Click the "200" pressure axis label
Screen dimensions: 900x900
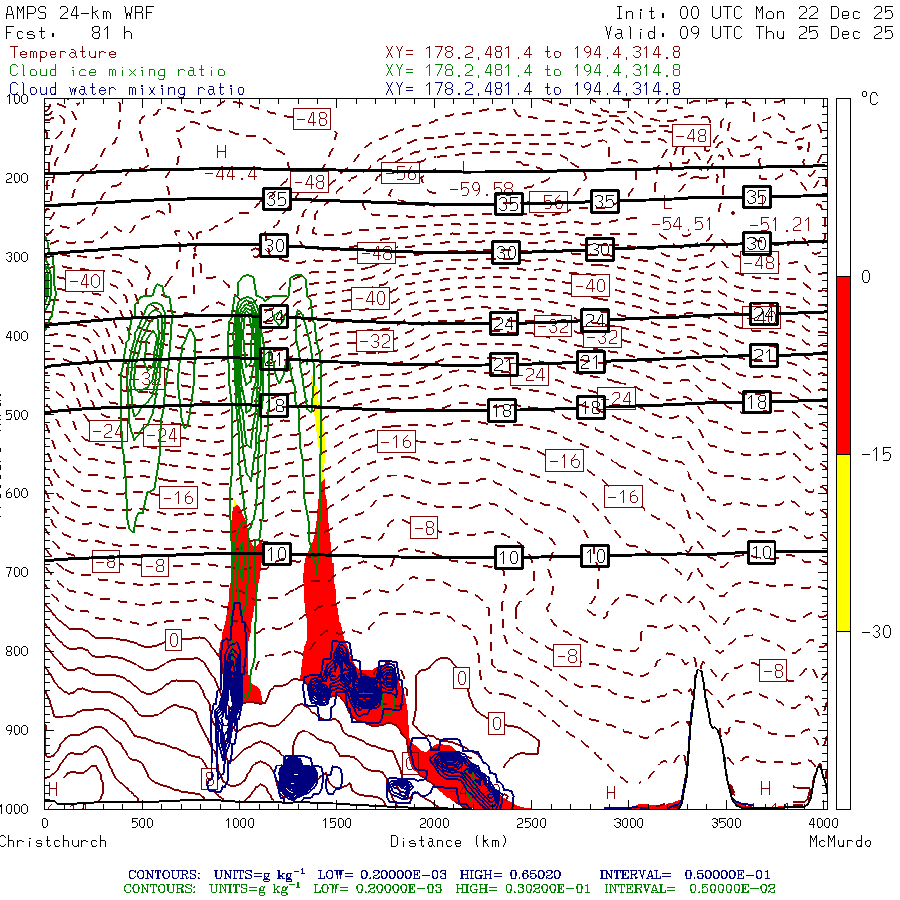[x=17, y=178]
